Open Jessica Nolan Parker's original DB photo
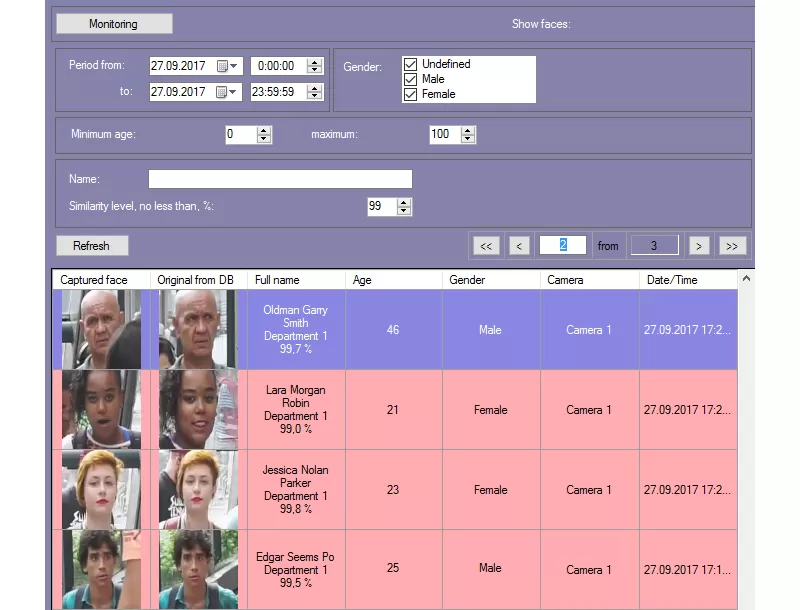 coord(197,490)
